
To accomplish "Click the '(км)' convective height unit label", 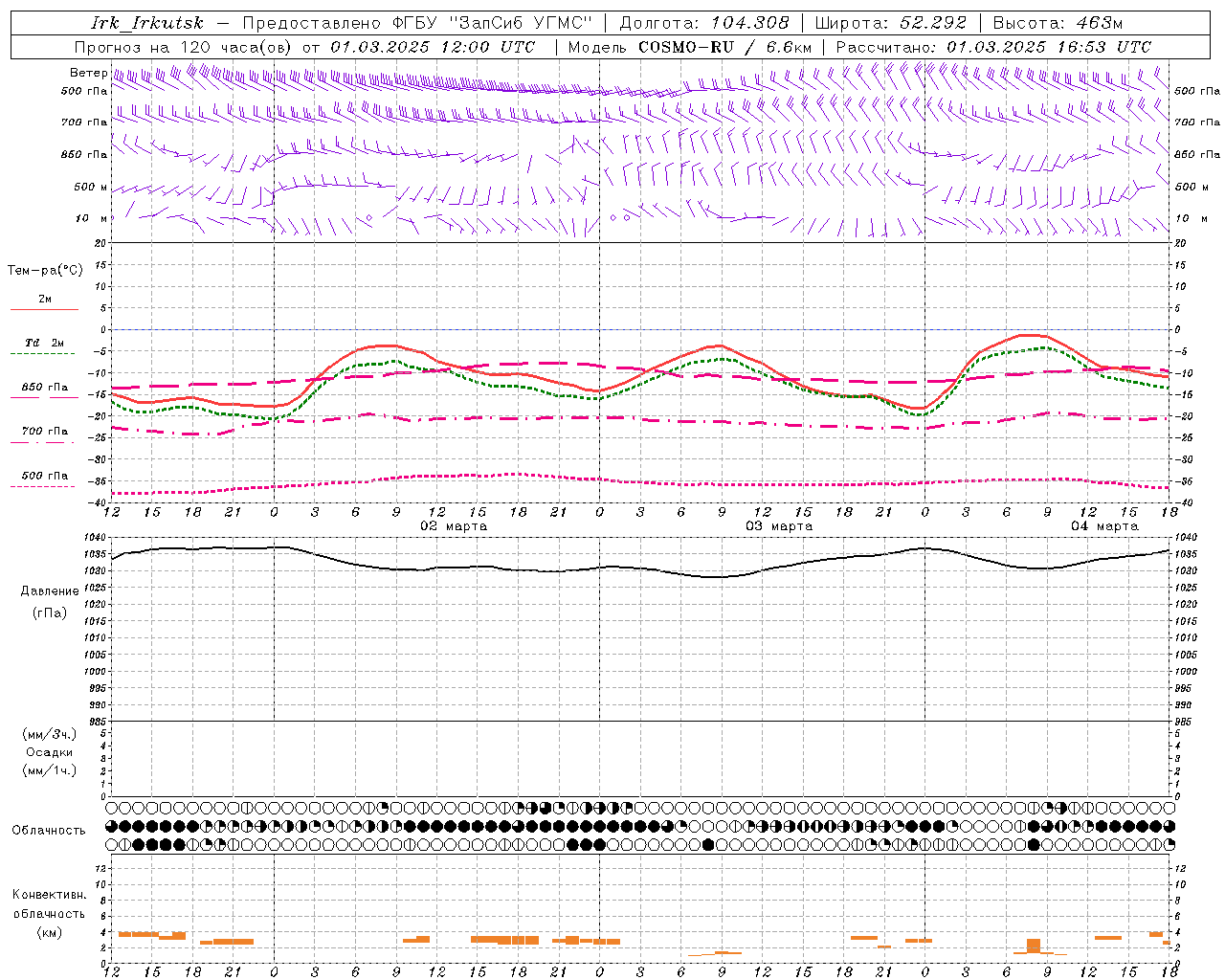I will pos(49,932).
